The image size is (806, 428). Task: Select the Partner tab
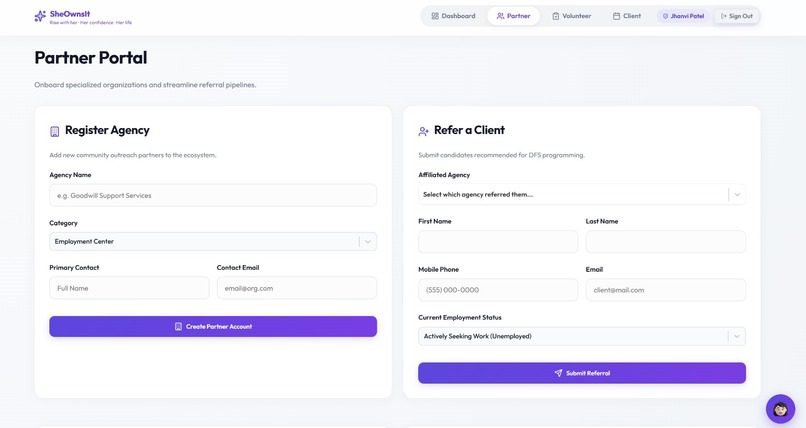pyautogui.click(x=513, y=16)
